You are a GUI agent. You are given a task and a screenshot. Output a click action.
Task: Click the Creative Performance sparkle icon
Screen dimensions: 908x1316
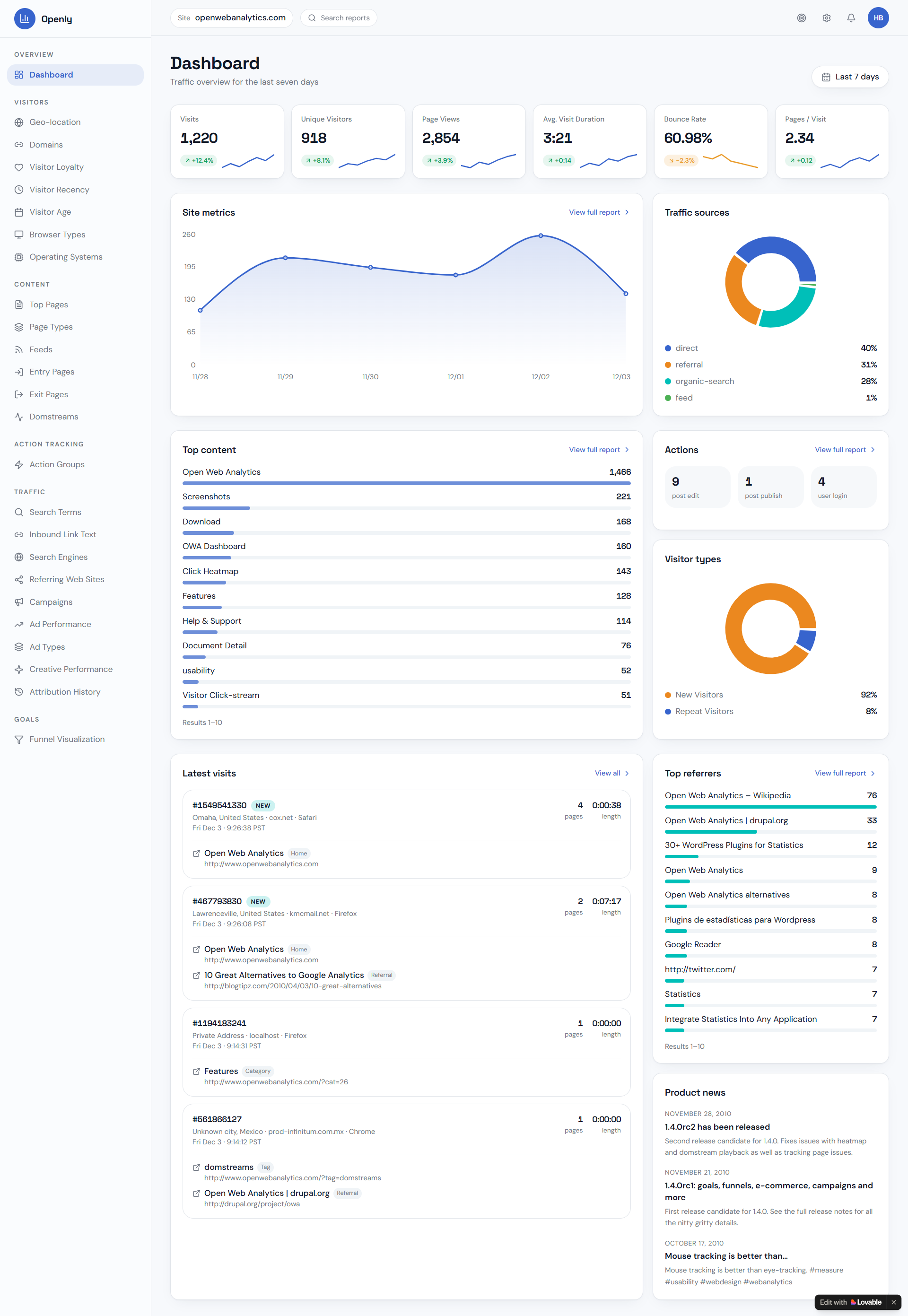click(19, 670)
